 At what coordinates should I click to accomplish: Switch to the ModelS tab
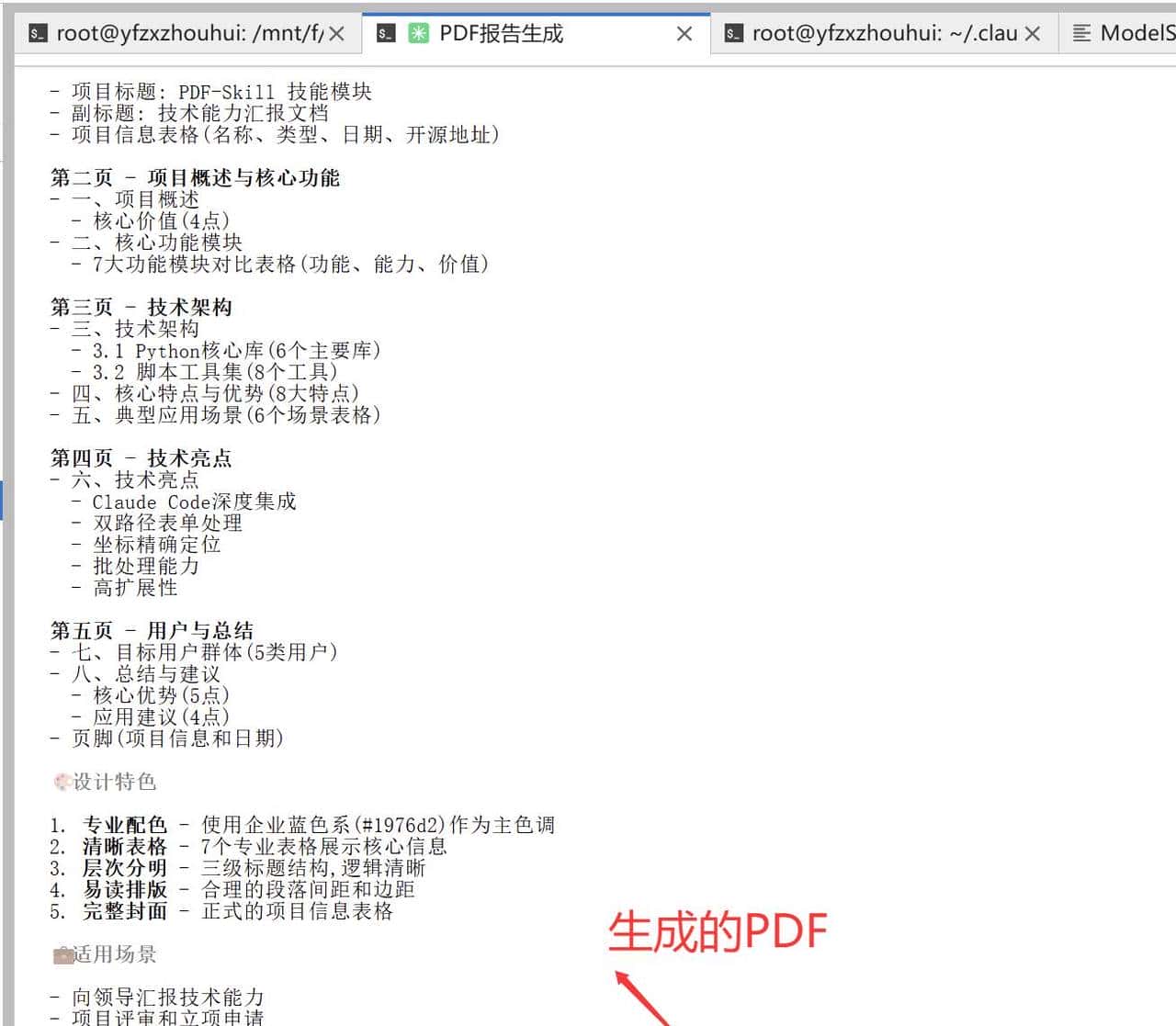tap(1130, 32)
